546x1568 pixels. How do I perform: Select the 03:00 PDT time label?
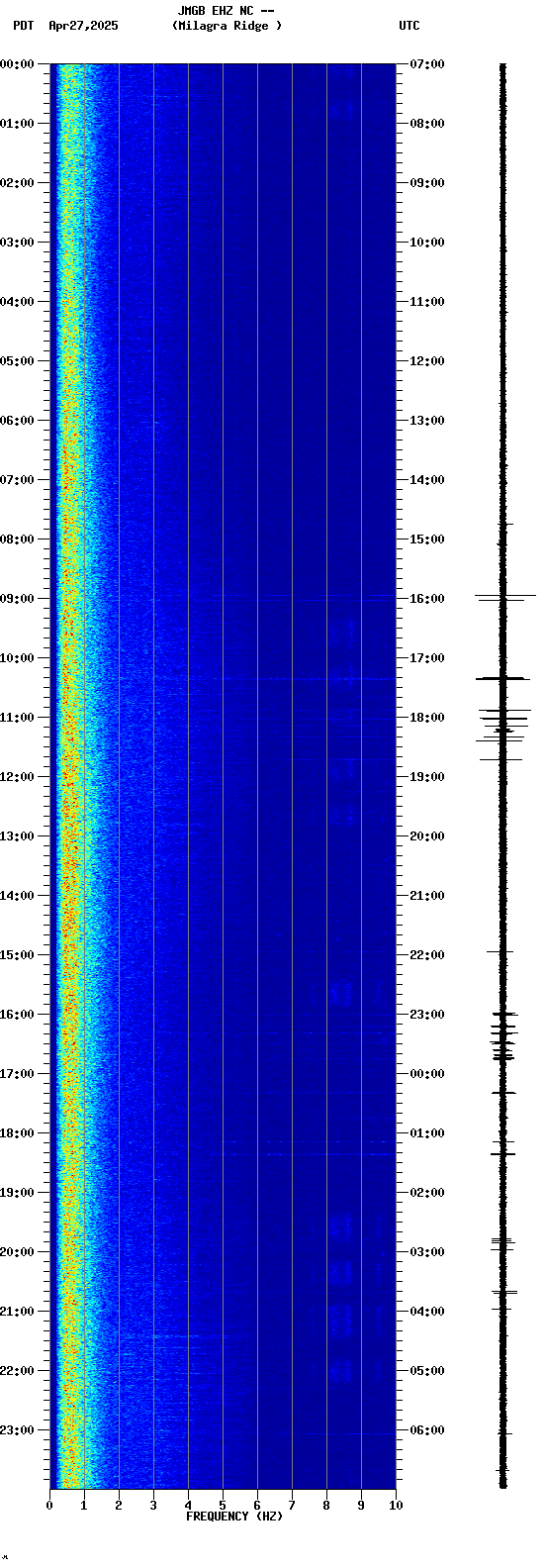click(x=17, y=243)
